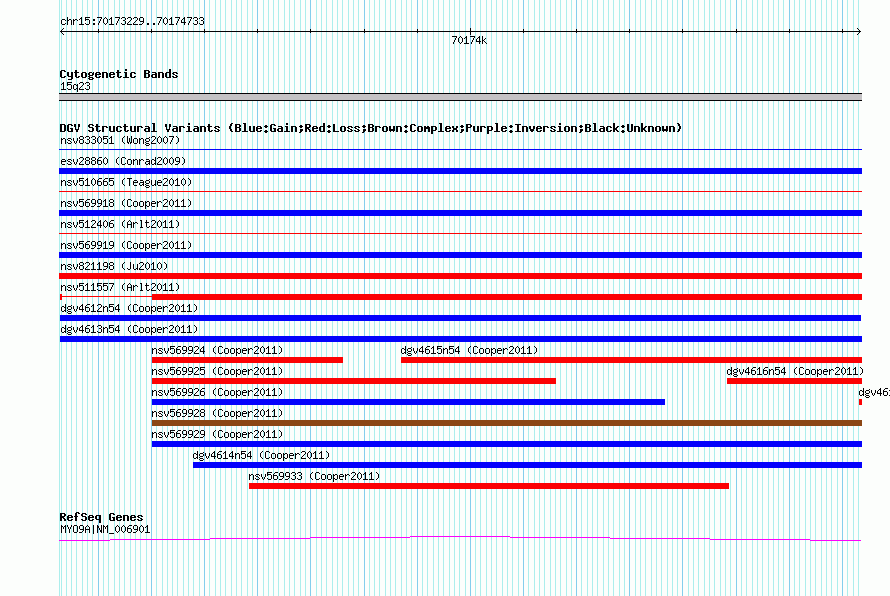The width and height of the screenshot is (890, 596).
Task: Select the red loss bar under nsv821198
Action: click(x=460, y=276)
